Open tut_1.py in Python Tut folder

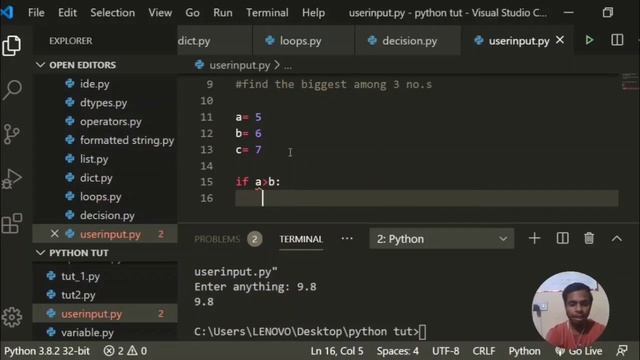pos(105,276)
